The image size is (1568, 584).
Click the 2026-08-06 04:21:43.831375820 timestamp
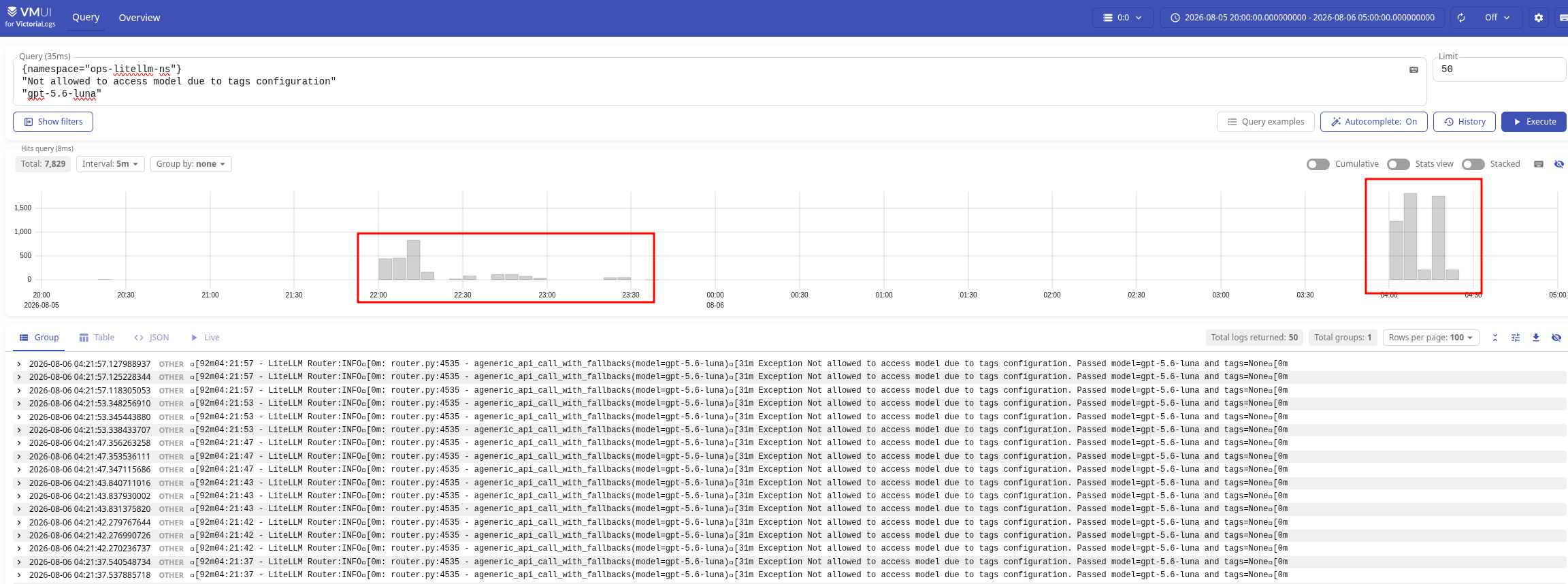90,509
